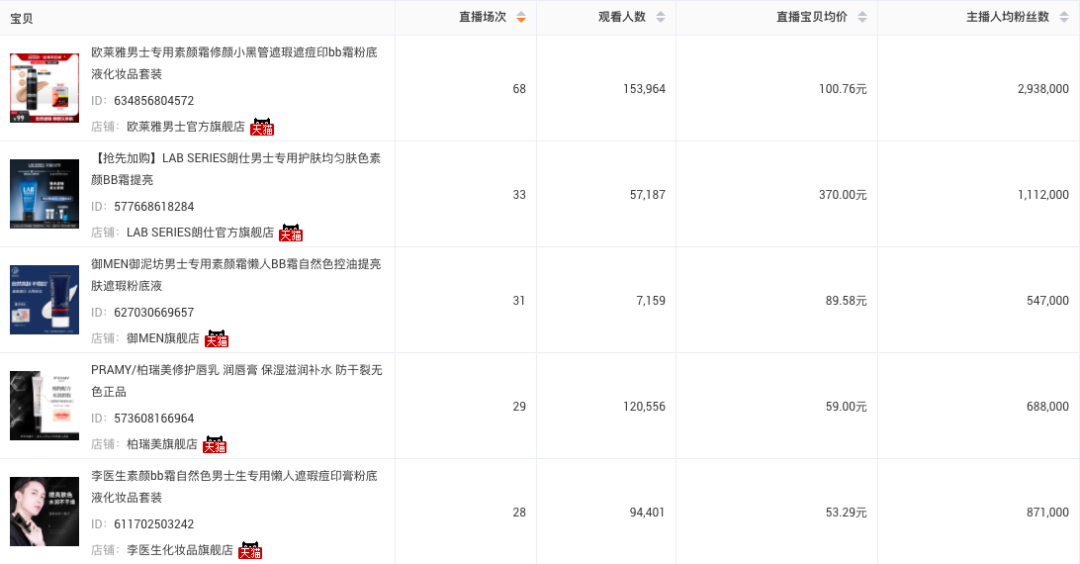Open 御MEN御泥坊男士专用素颜霜 product title
Viewport: 1080px width, 564px height.
pos(236,275)
